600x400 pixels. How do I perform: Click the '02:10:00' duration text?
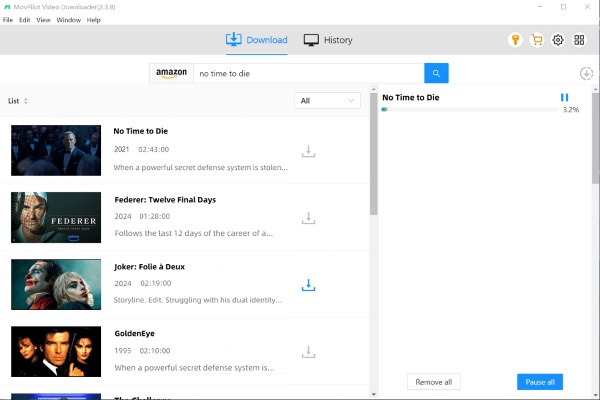(x=155, y=351)
